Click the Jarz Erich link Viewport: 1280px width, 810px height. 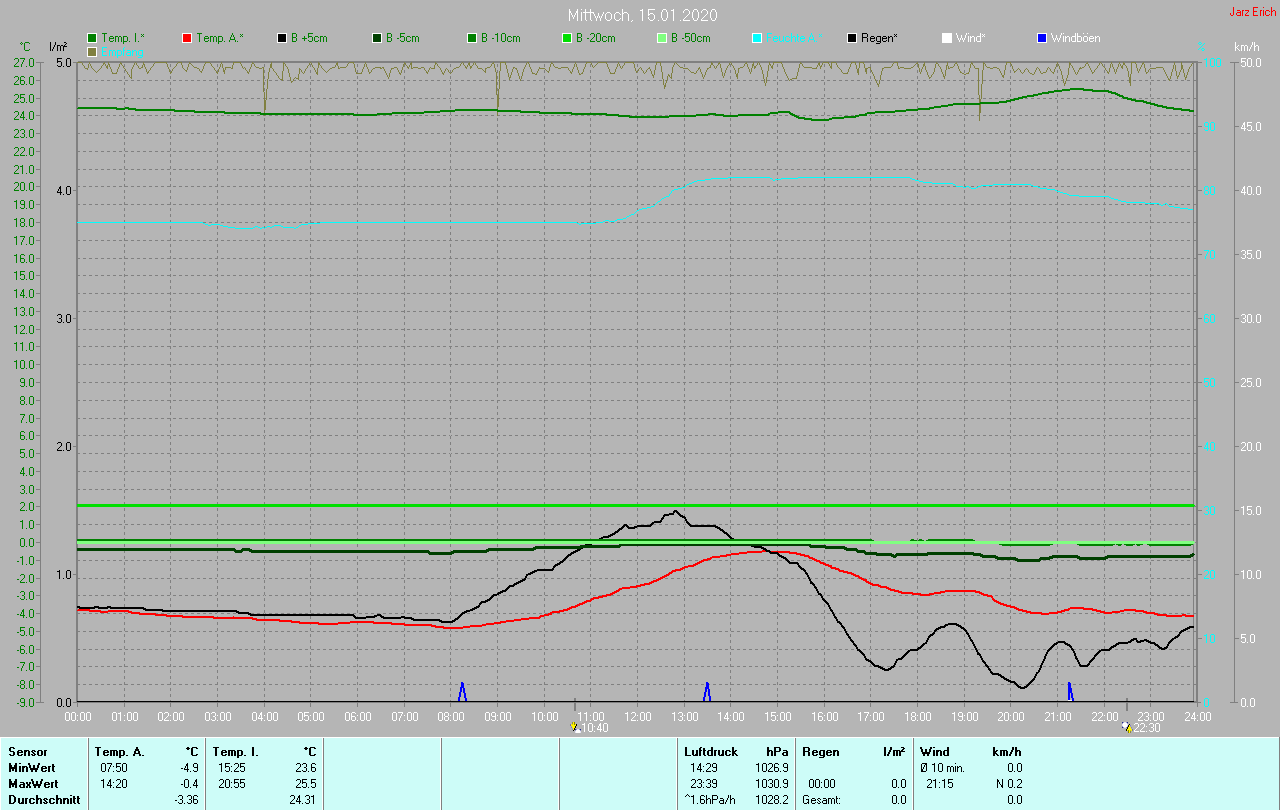(x=1252, y=12)
